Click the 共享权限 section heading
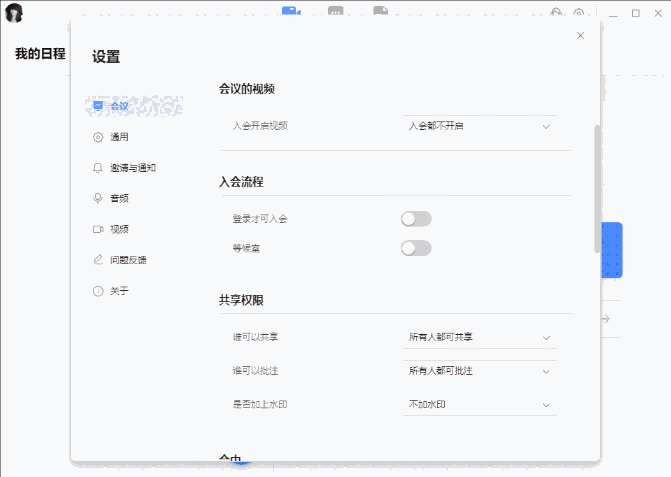The image size is (671, 477). [x=241, y=300]
